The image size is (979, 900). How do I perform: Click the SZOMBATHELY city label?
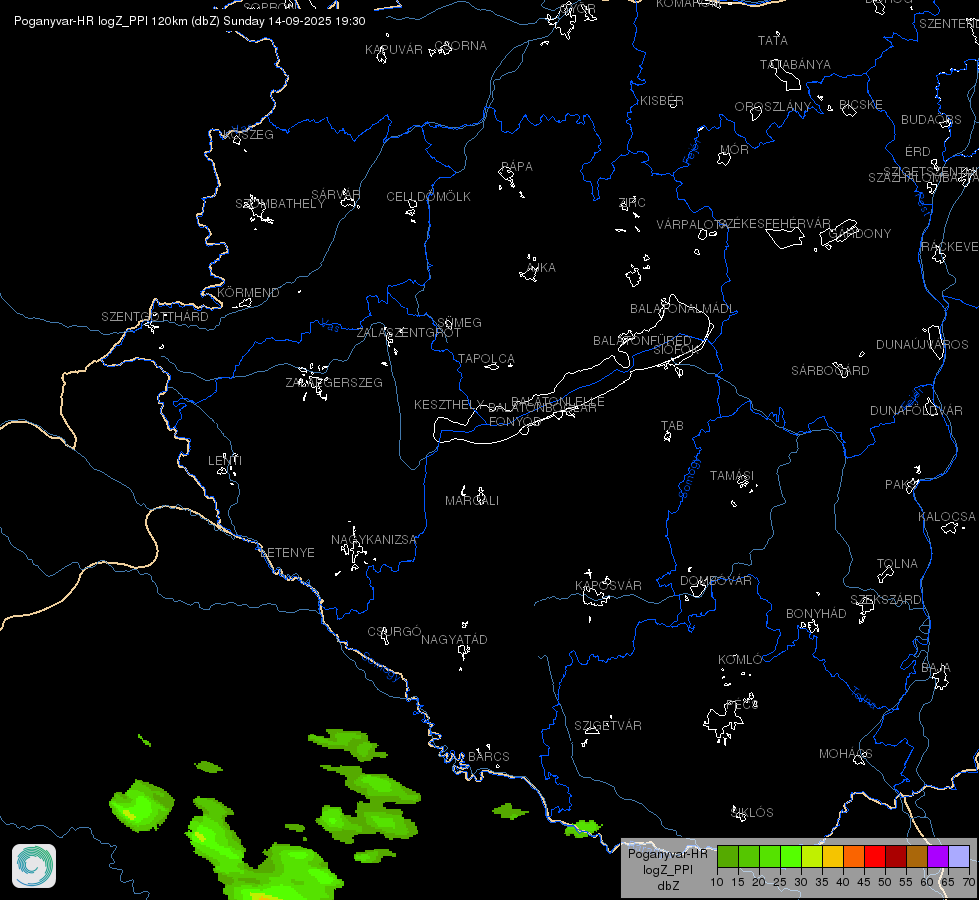(x=280, y=204)
